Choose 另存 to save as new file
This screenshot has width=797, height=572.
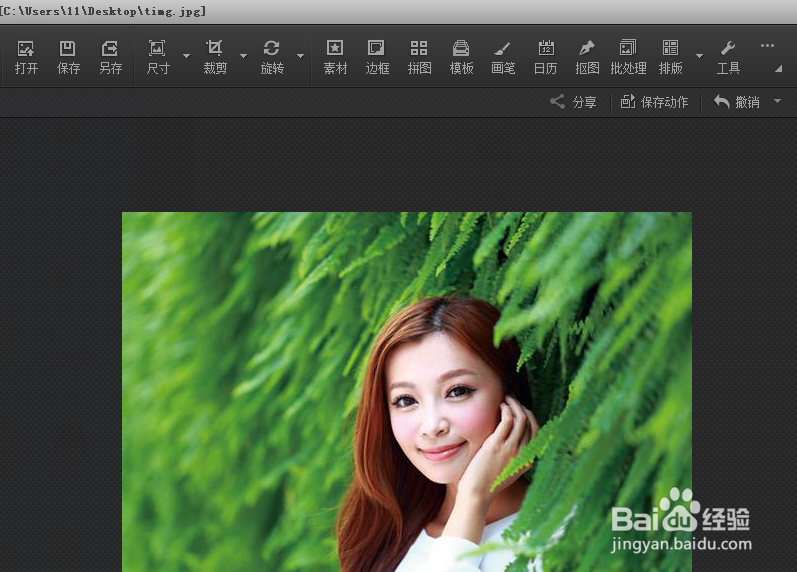[x=110, y=57]
